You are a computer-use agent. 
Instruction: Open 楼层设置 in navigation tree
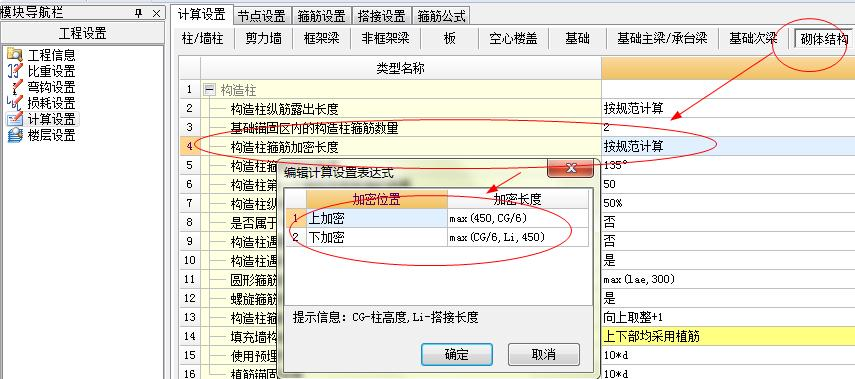tap(51, 135)
